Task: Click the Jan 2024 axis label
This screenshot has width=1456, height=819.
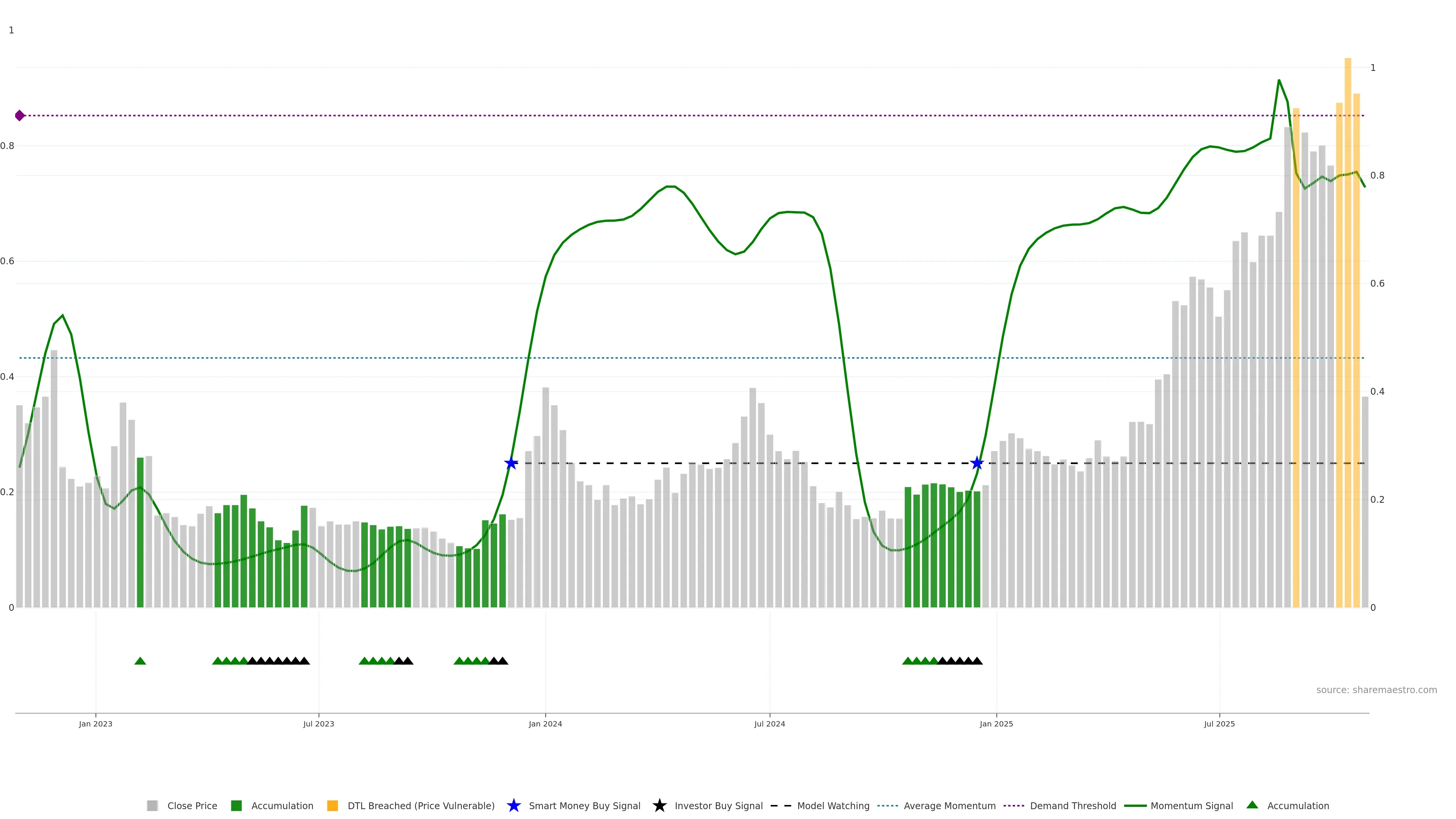Action: (545, 723)
